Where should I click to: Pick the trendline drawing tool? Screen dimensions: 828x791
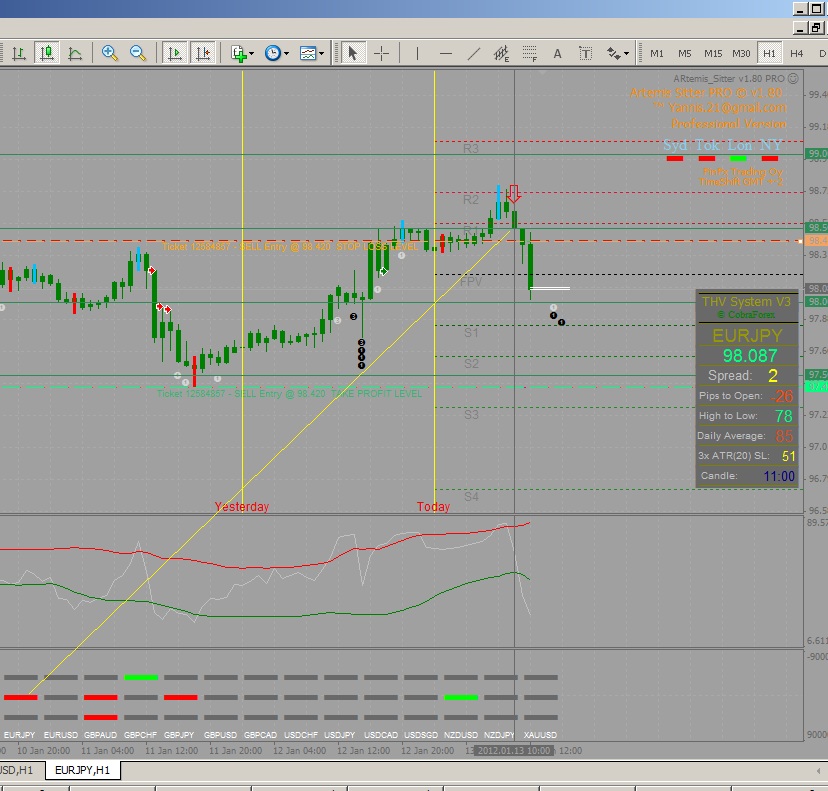(x=474, y=53)
